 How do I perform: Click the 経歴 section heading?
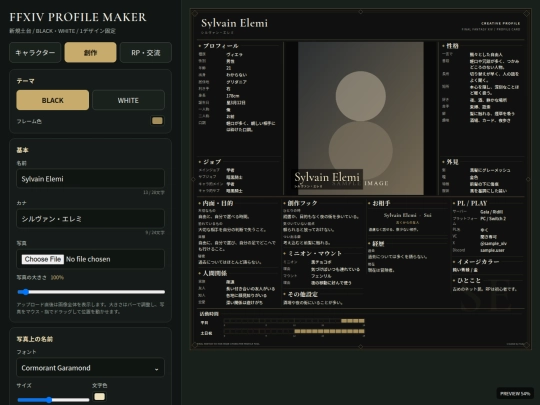coord(378,244)
